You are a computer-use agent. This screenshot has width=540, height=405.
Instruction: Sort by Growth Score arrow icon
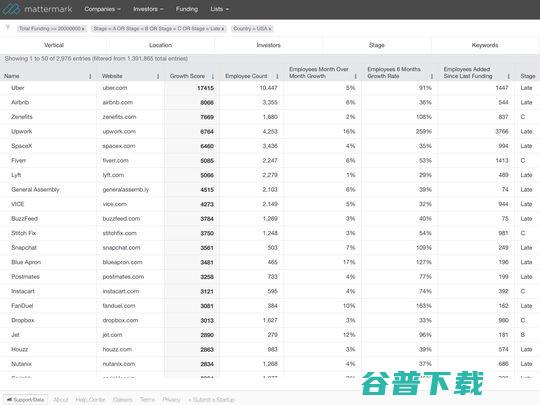pos(213,76)
